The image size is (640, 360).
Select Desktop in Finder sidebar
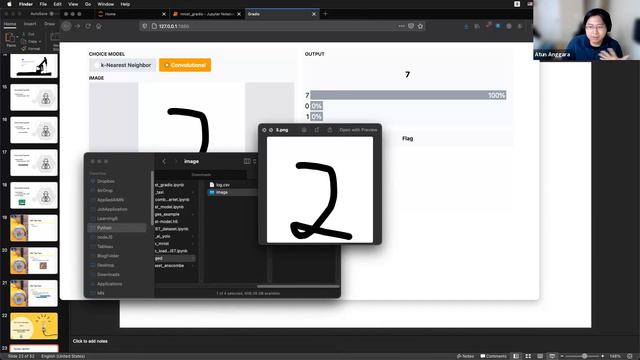[x=105, y=265]
